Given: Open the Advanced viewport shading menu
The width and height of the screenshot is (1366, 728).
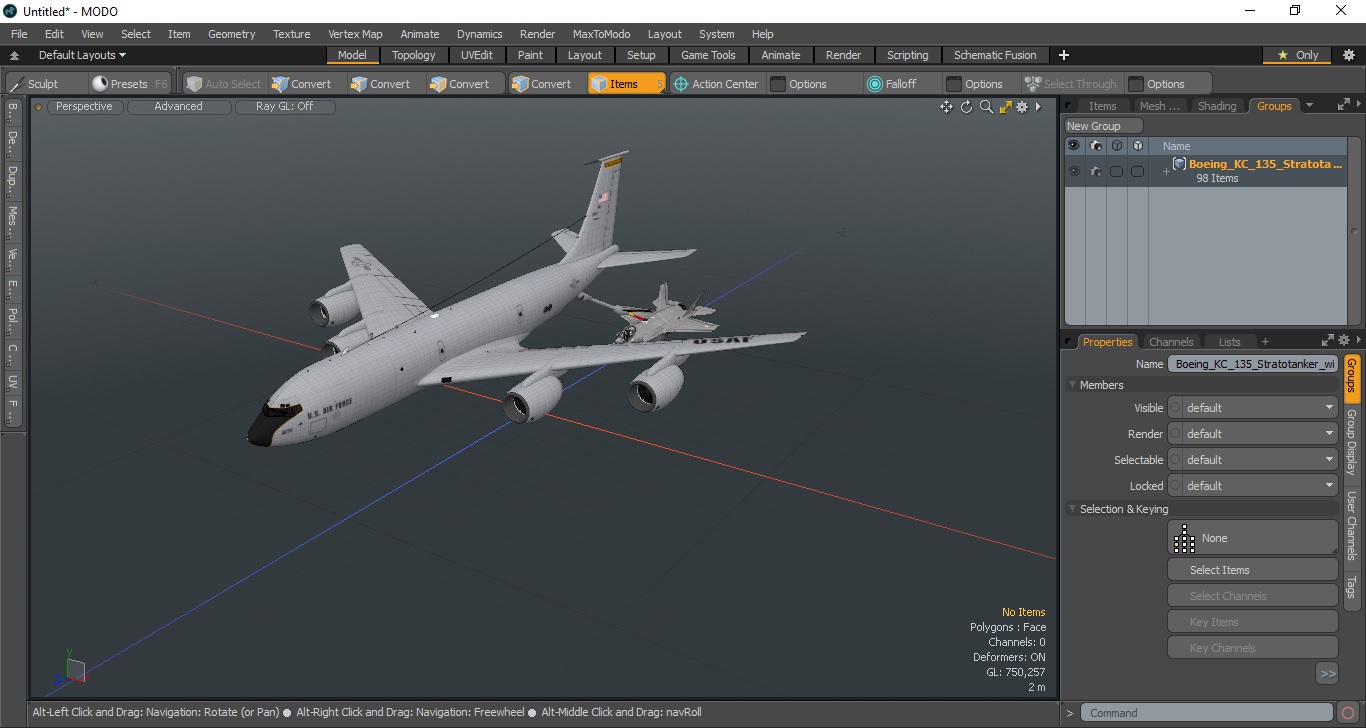Looking at the screenshot, I should pyautogui.click(x=178, y=106).
